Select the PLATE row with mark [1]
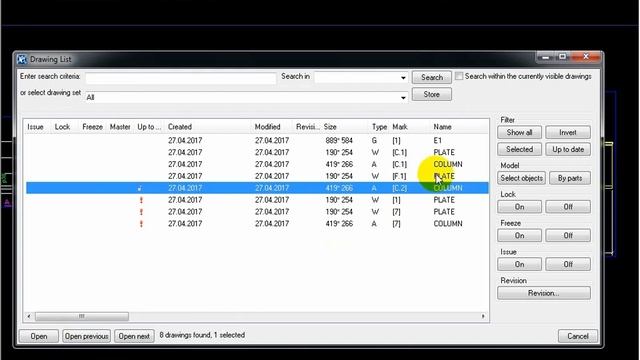The image size is (640, 360). pos(257,200)
